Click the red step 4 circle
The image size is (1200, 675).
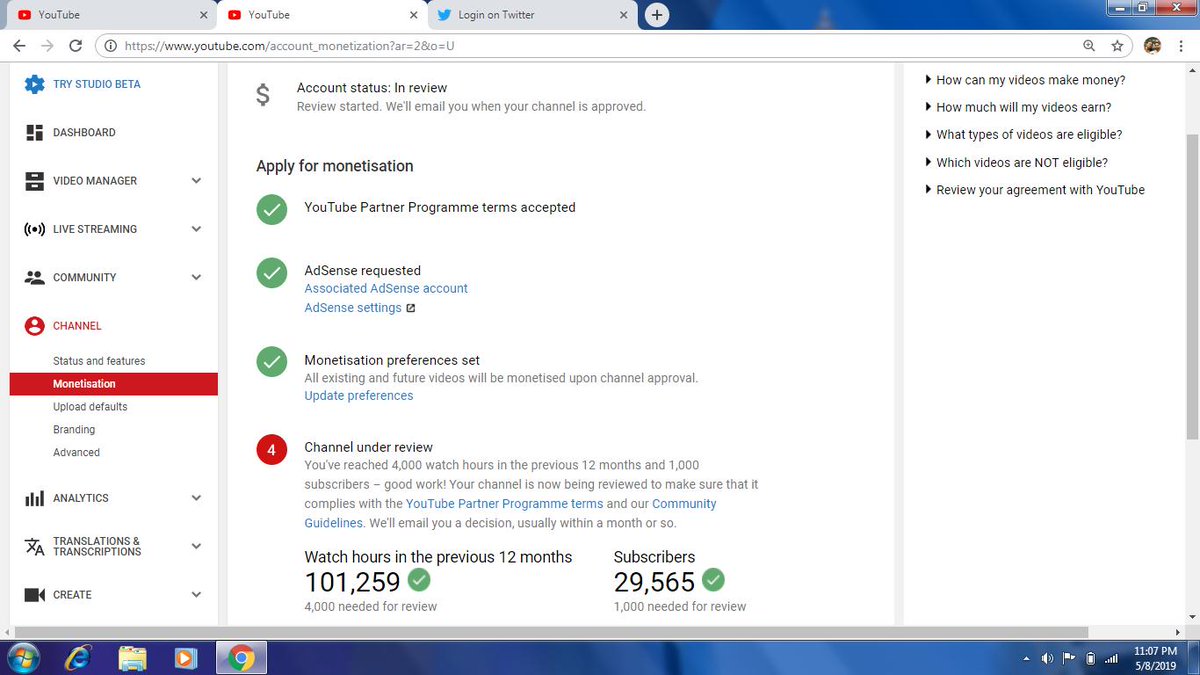pyautogui.click(x=271, y=450)
